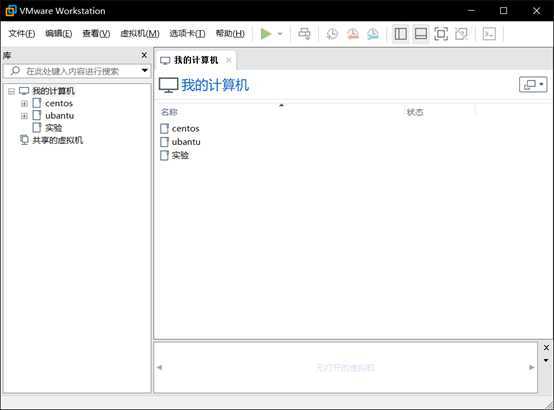Sort by the 名称 column header
Image resolution: width=554 pixels, height=410 pixels.
(x=169, y=112)
